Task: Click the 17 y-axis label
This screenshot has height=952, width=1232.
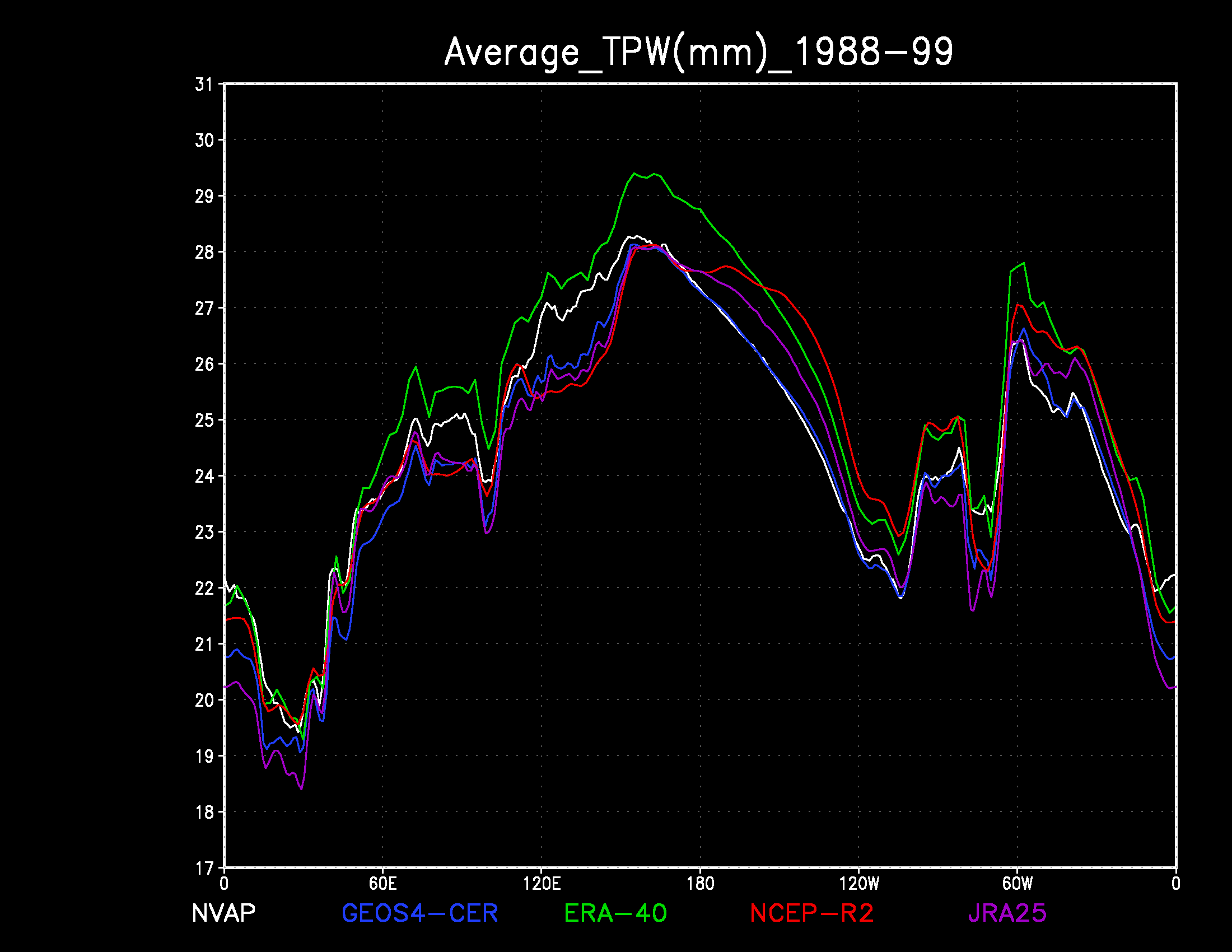Action: click(x=204, y=868)
